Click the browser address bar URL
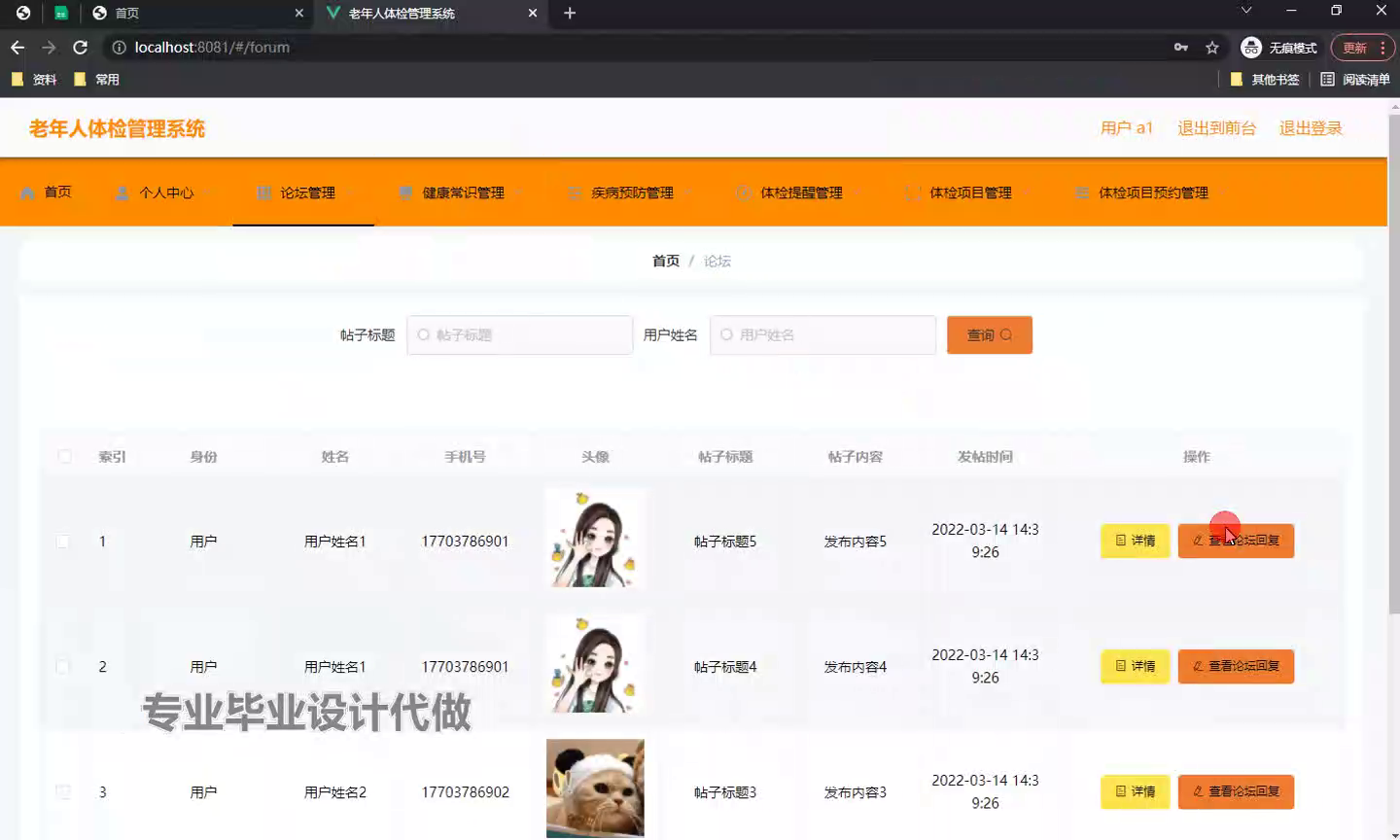Screen dimensions: 1400x840 click(212, 47)
